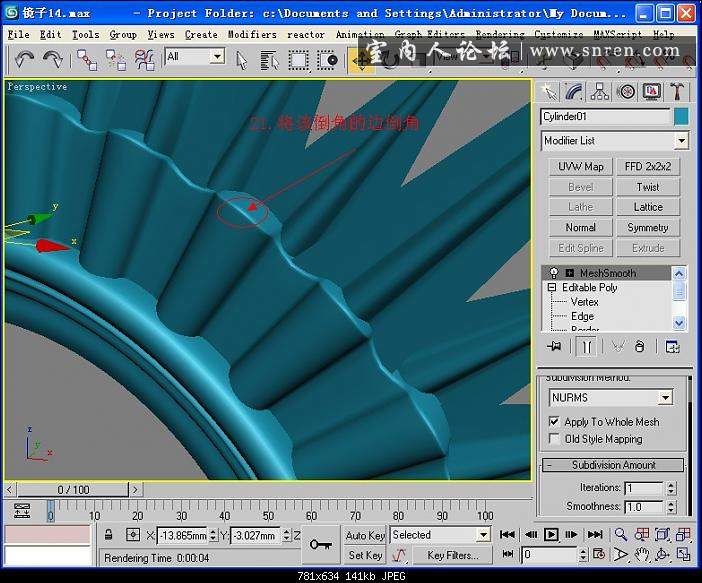This screenshot has height=583, width=702.
Task: Select the Select and Link tool
Action: tap(87, 60)
